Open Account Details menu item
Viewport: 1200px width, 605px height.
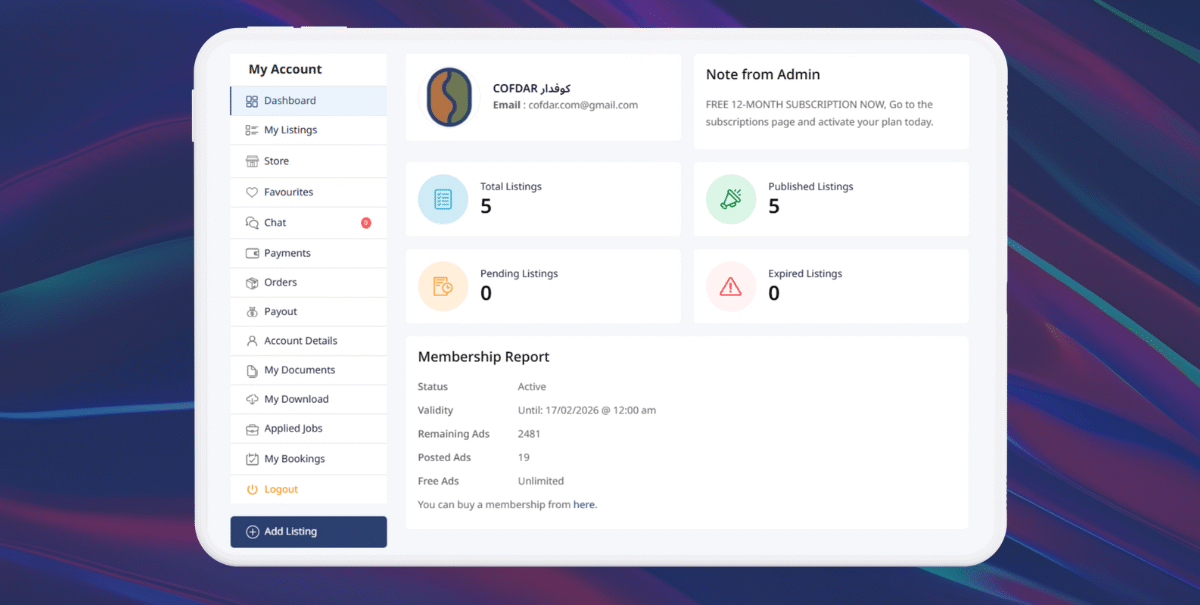click(300, 341)
